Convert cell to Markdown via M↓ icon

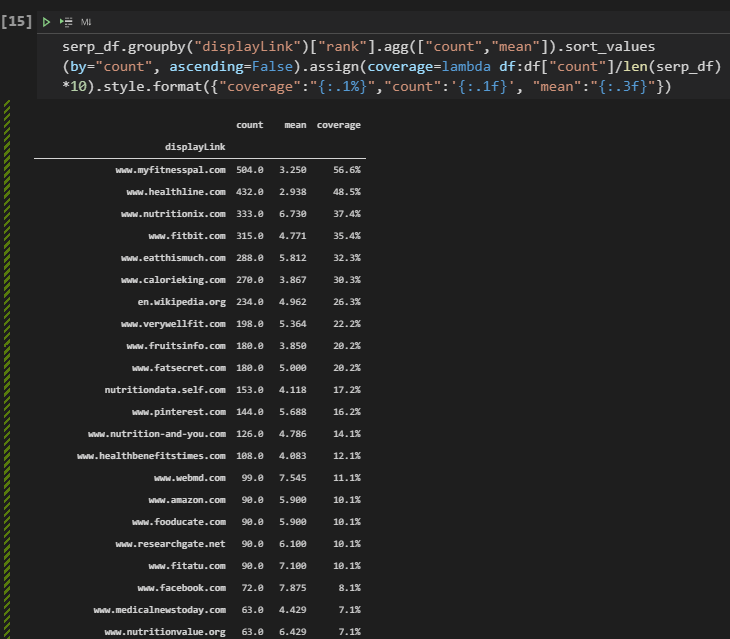pyautogui.click(x=86, y=22)
